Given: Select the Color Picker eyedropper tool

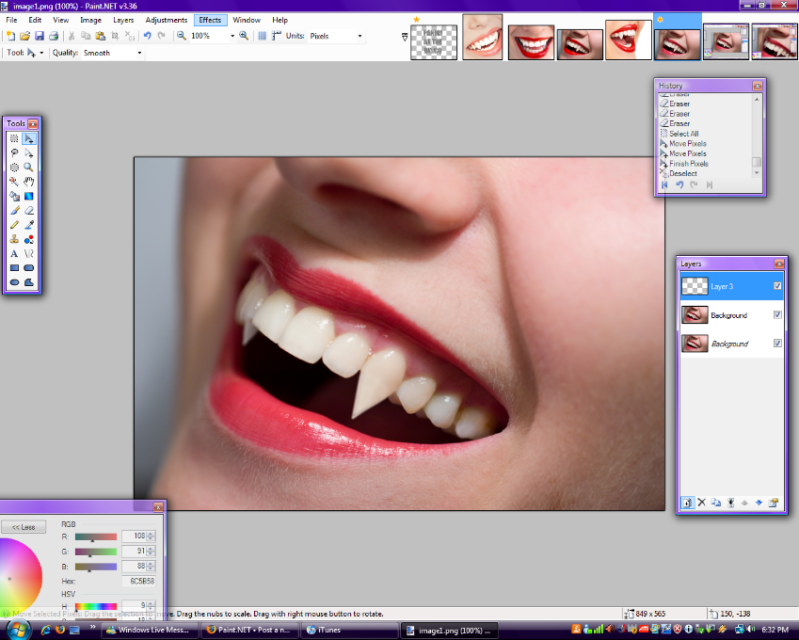Looking at the screenshot, I should coord(29,225).
